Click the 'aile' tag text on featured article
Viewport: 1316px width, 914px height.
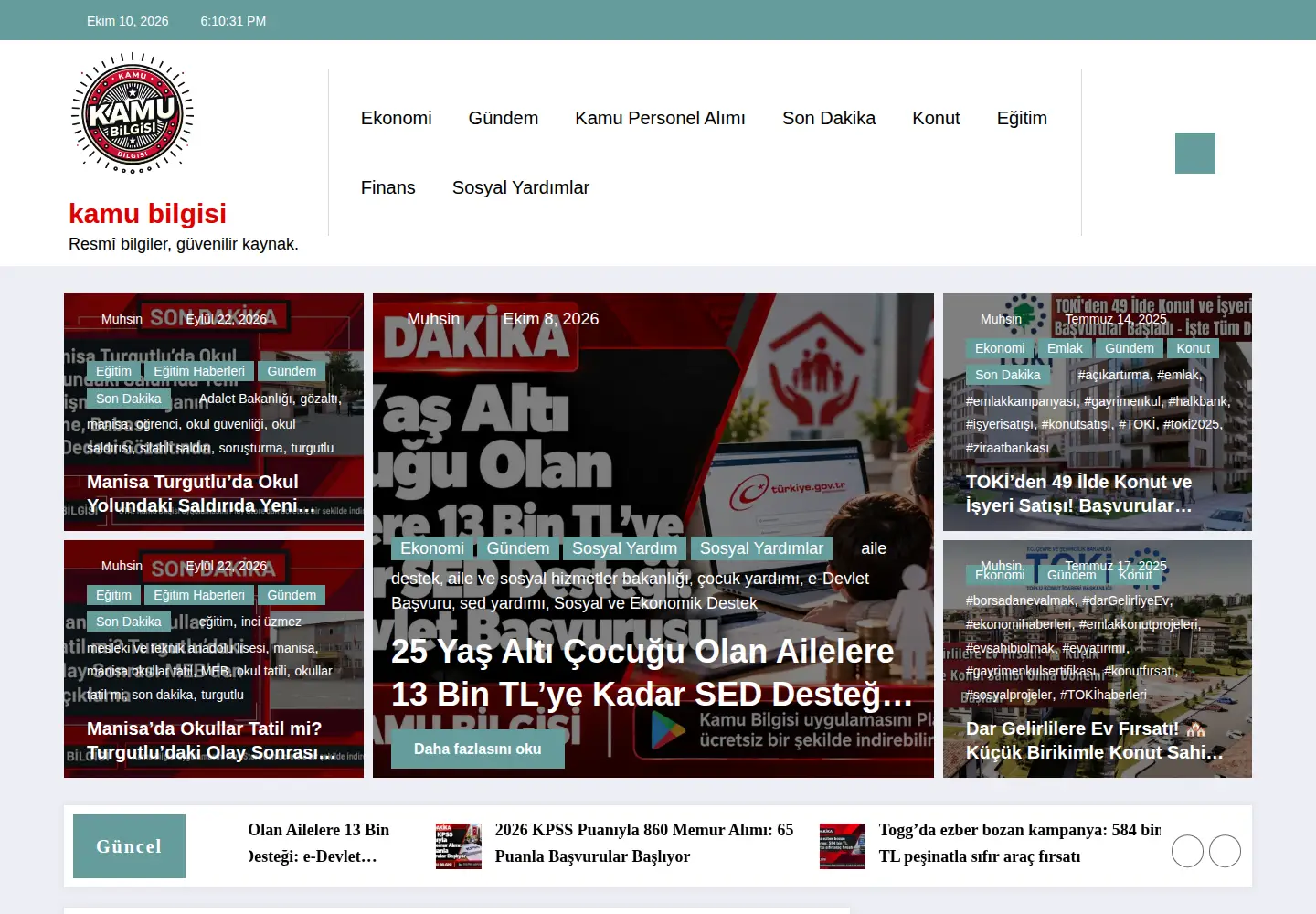point(874,548)
